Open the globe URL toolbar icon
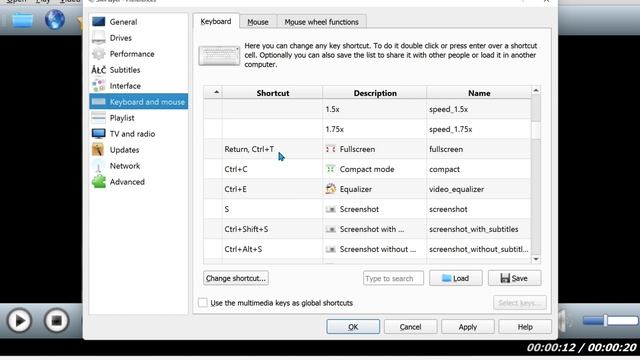 (55, 19)
